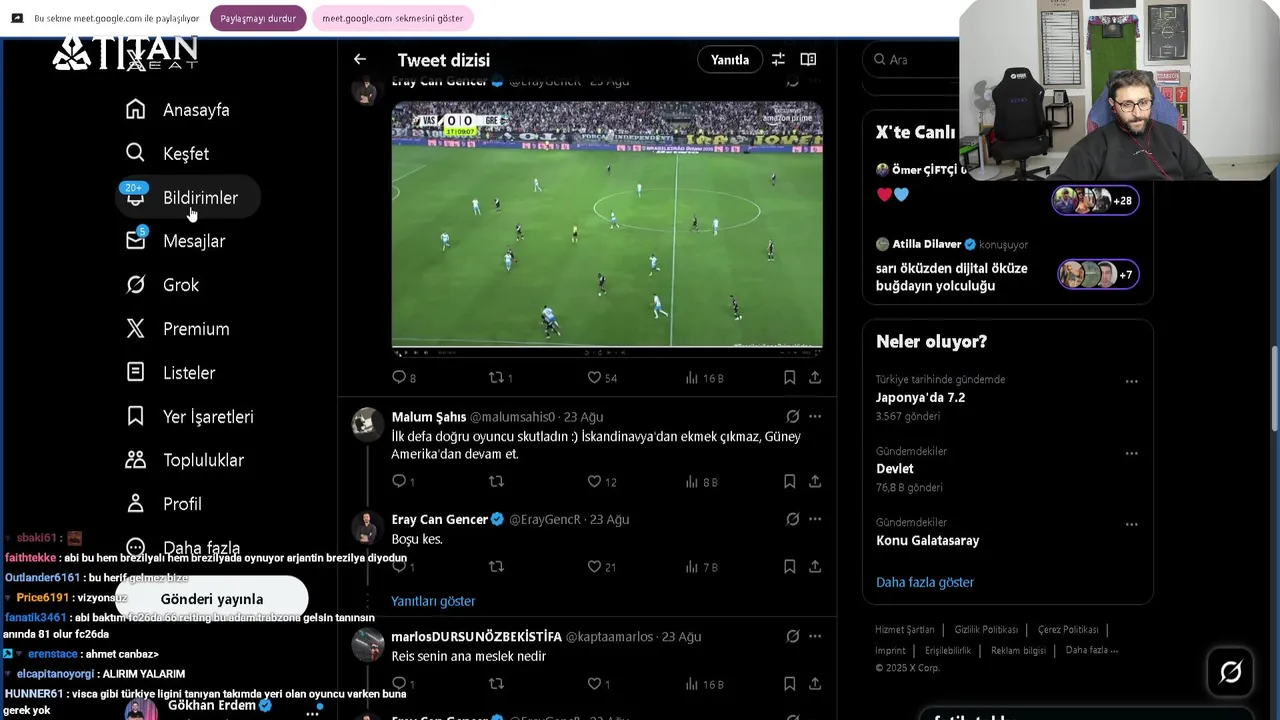Like the video tweet with 54 likes

point(602,378)
